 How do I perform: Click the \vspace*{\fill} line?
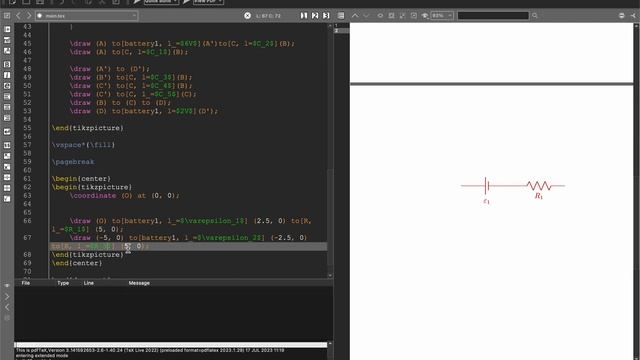point(83,145)
